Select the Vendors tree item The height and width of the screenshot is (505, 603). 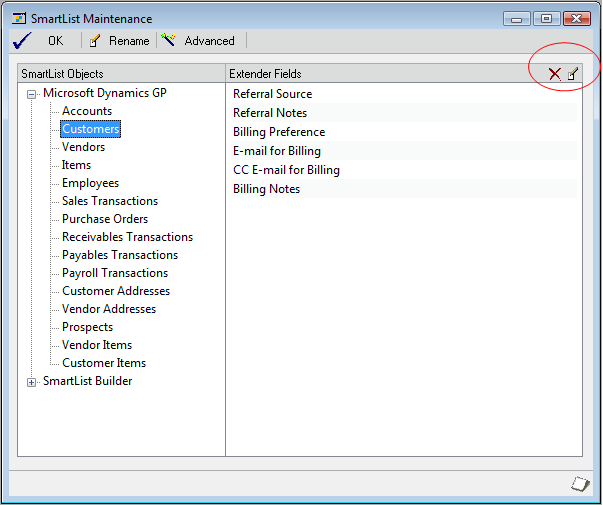(x=83, y=147)
